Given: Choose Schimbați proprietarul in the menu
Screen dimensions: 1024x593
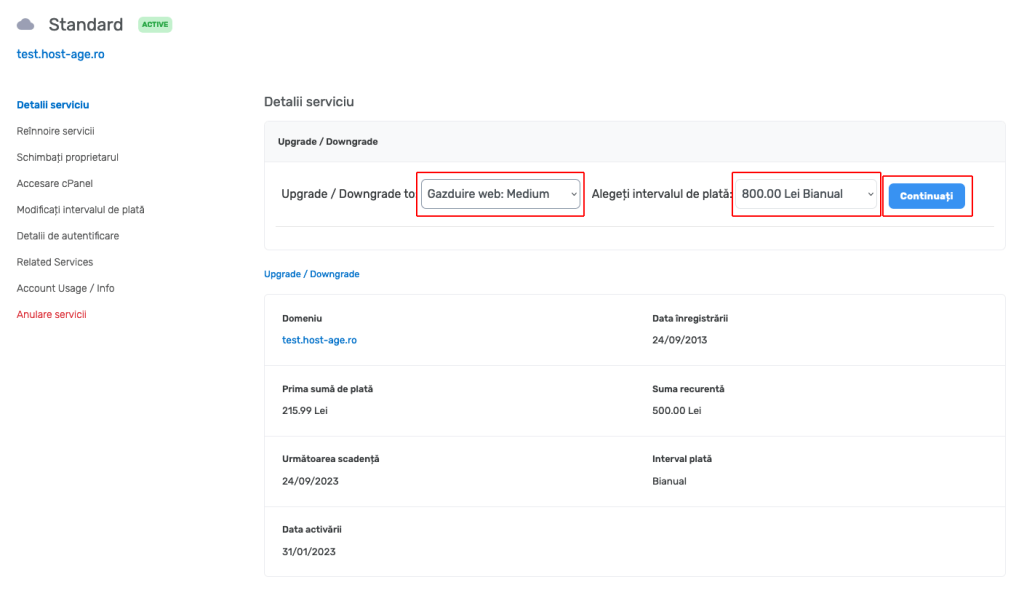Looking at the screenshot, I should click(67, 157).
